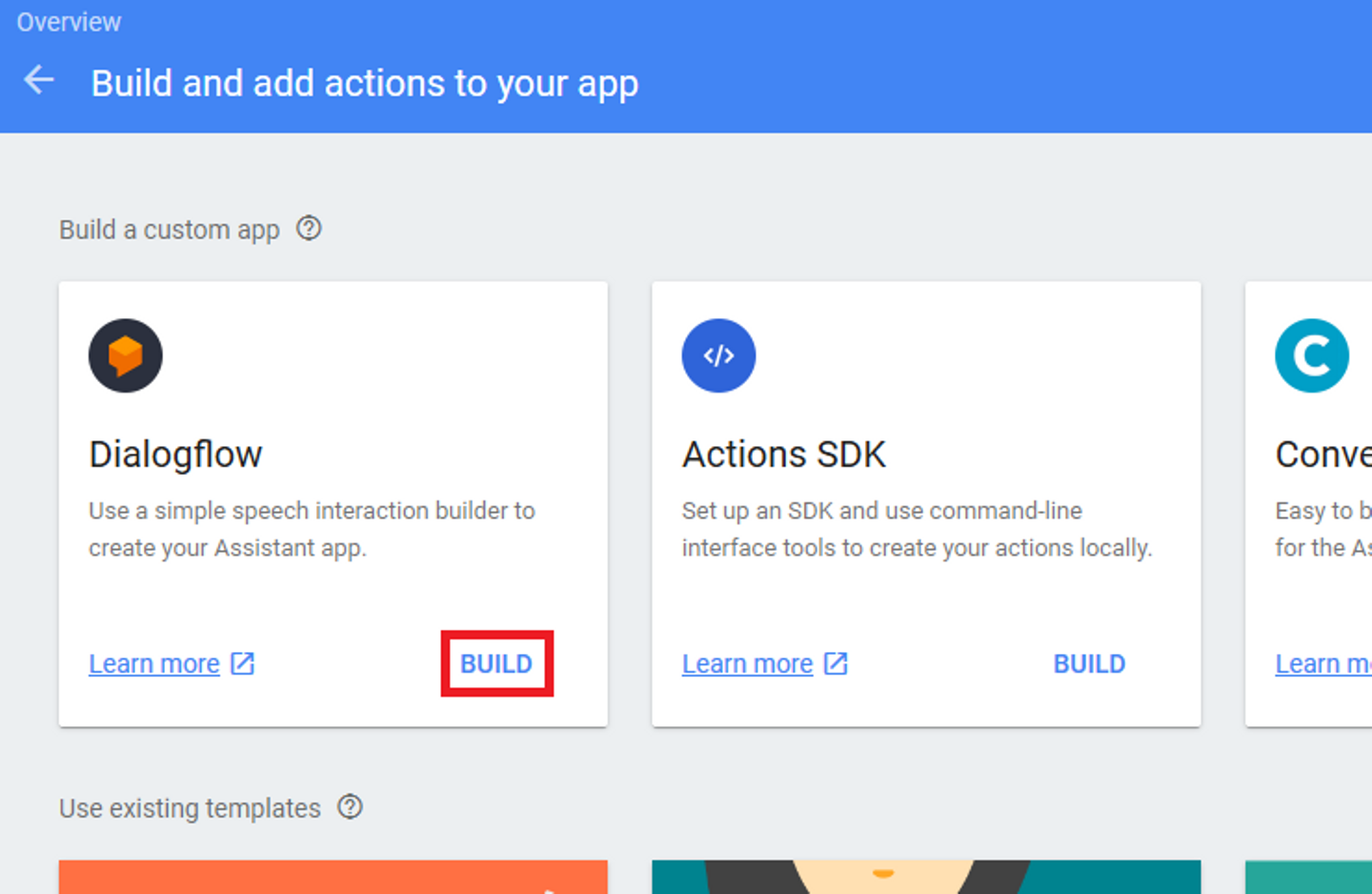Open Learn more link for Dialogflow
1372x894 pixels.
(154, 663)
